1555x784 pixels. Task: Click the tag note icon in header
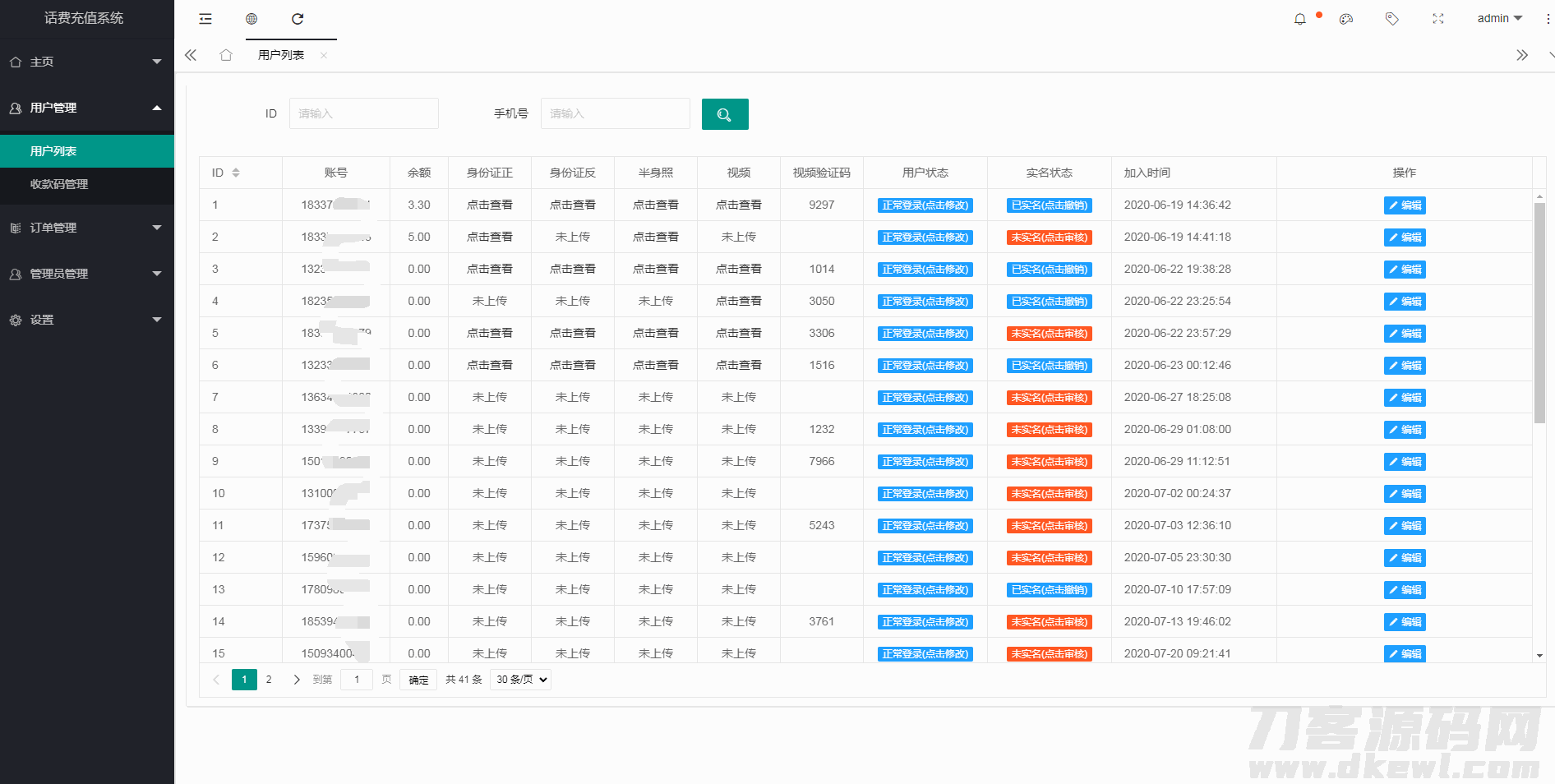(x=1391, y=19)
